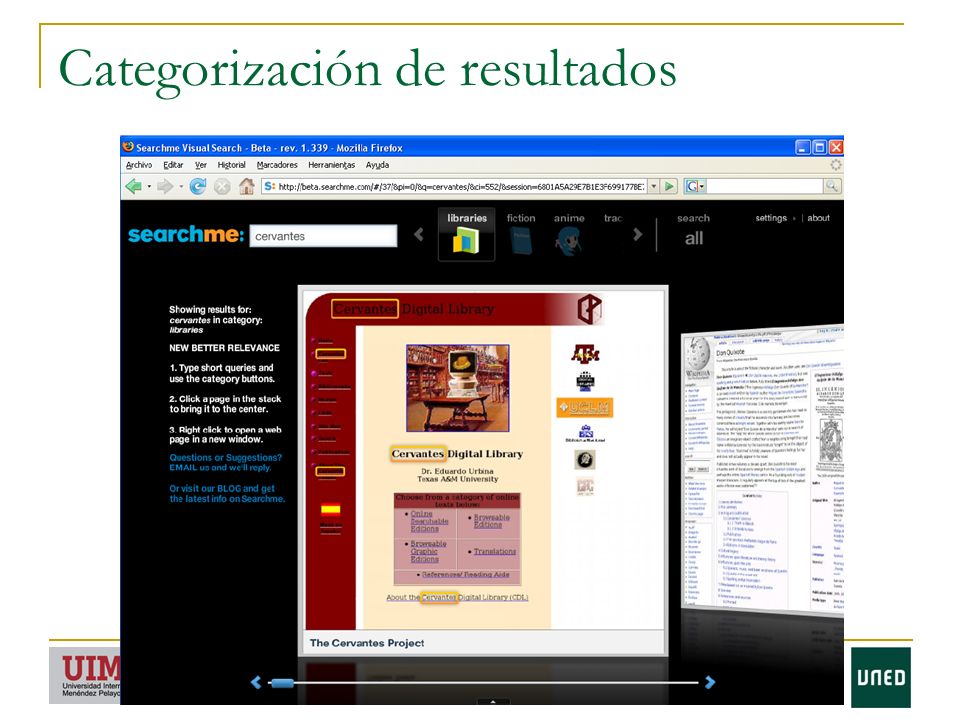Click The Cervantes Project caption text

367,643
